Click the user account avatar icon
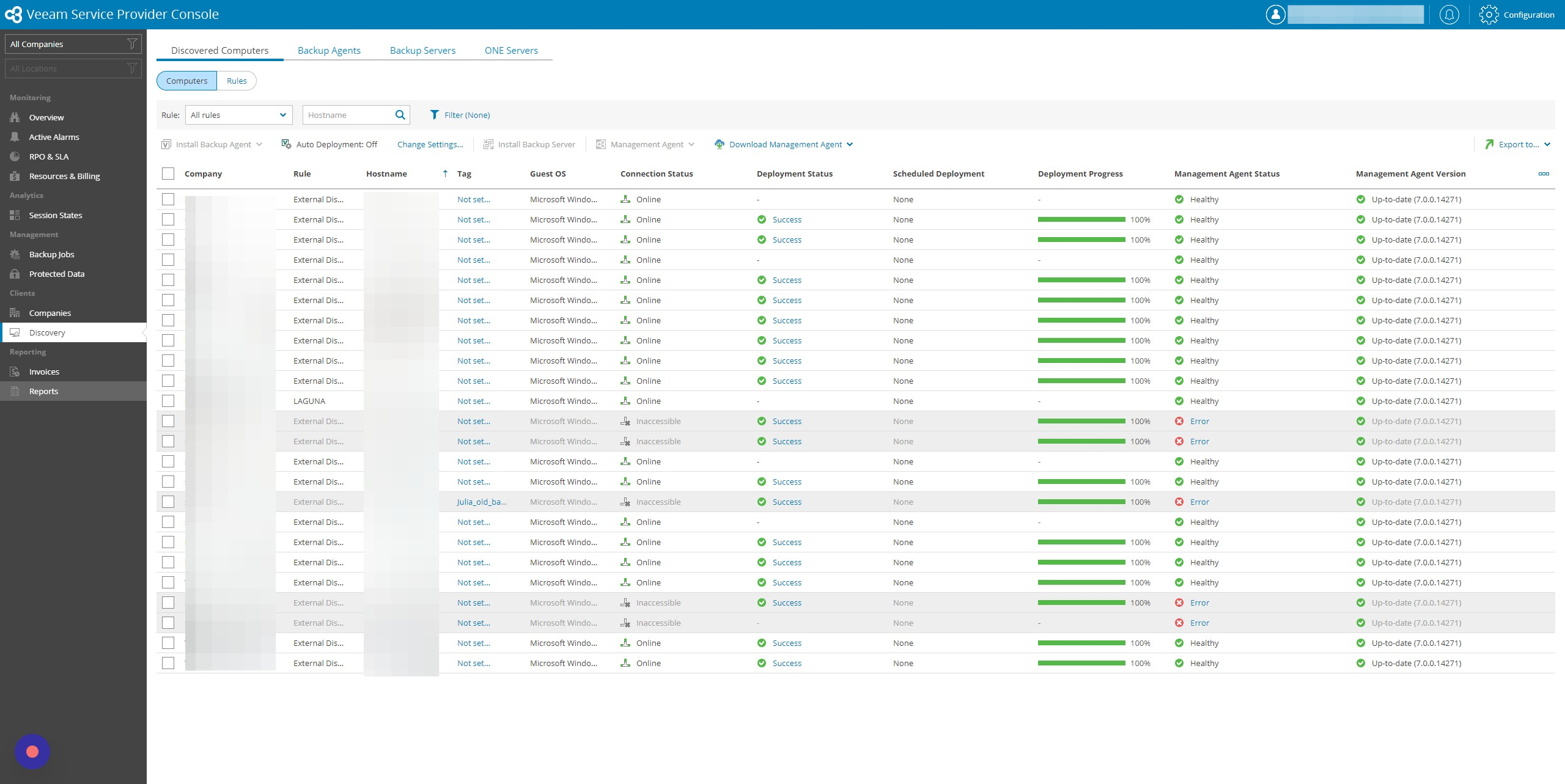The width and height of the screenshot is (1565, 784). (x=1275, y=15)
